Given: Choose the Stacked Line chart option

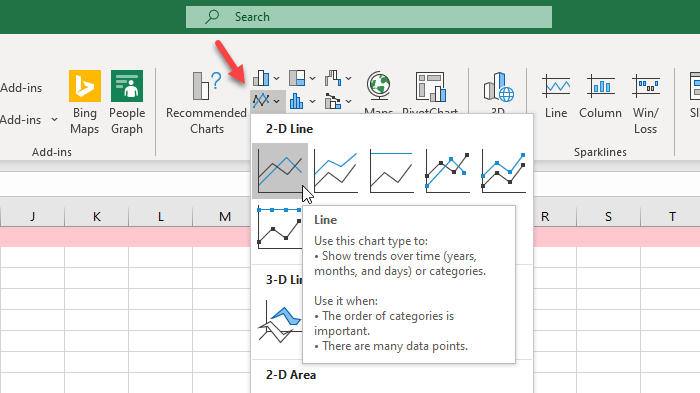Looking at the screenshot, I should [x=336, y=171].
